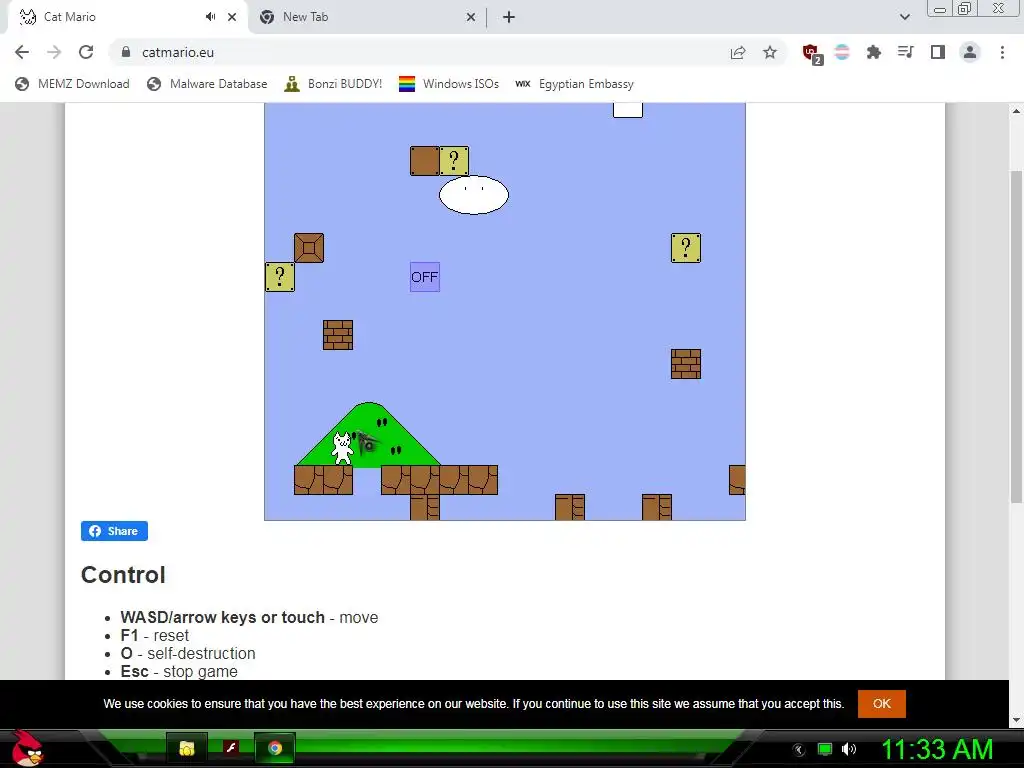Click the 11:33 AM clock
The width and height of the screenshot is (1024, 768).
[937, 749]
